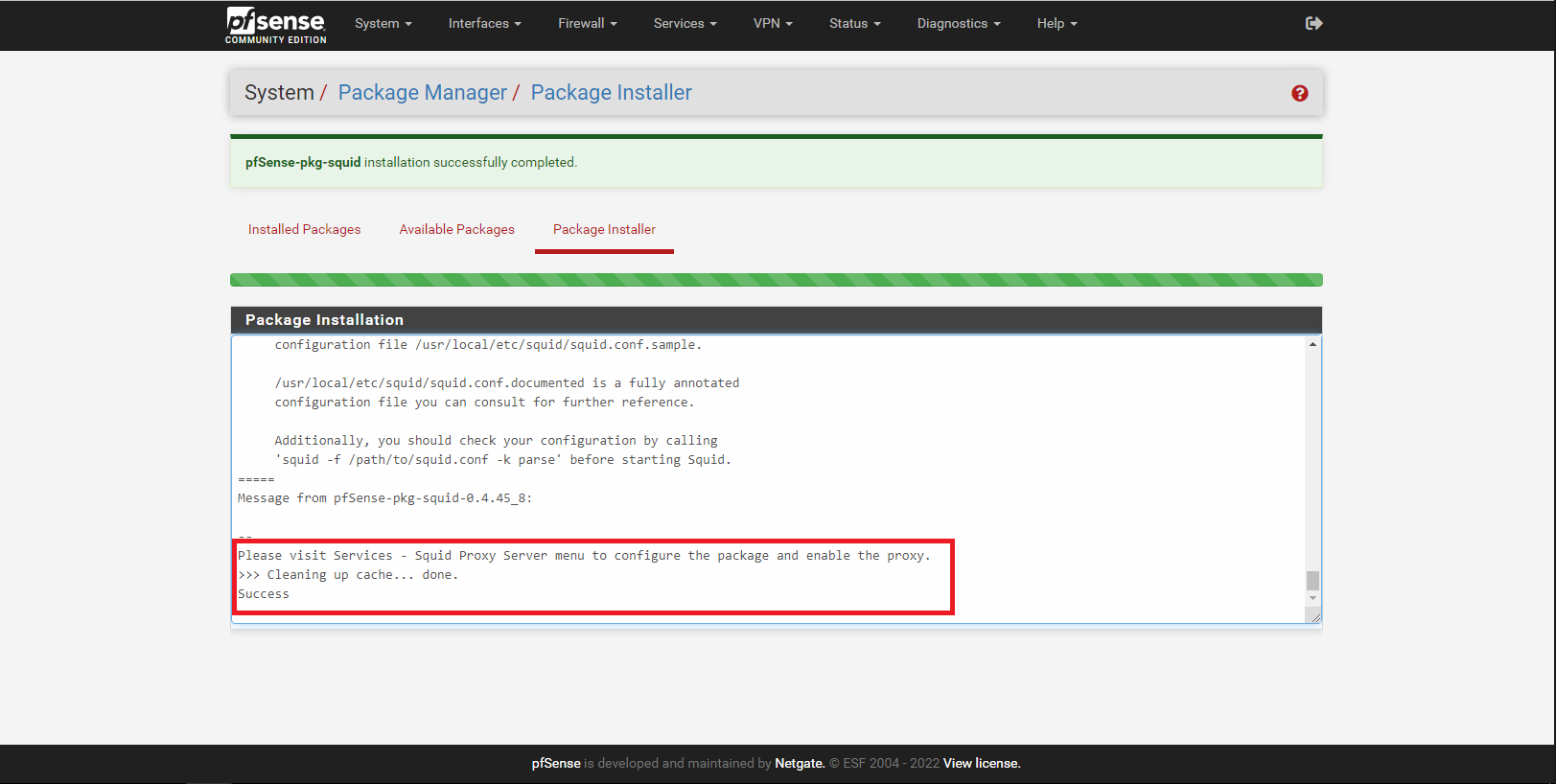Click the log scrollbar down arrow

[1312, 598]
